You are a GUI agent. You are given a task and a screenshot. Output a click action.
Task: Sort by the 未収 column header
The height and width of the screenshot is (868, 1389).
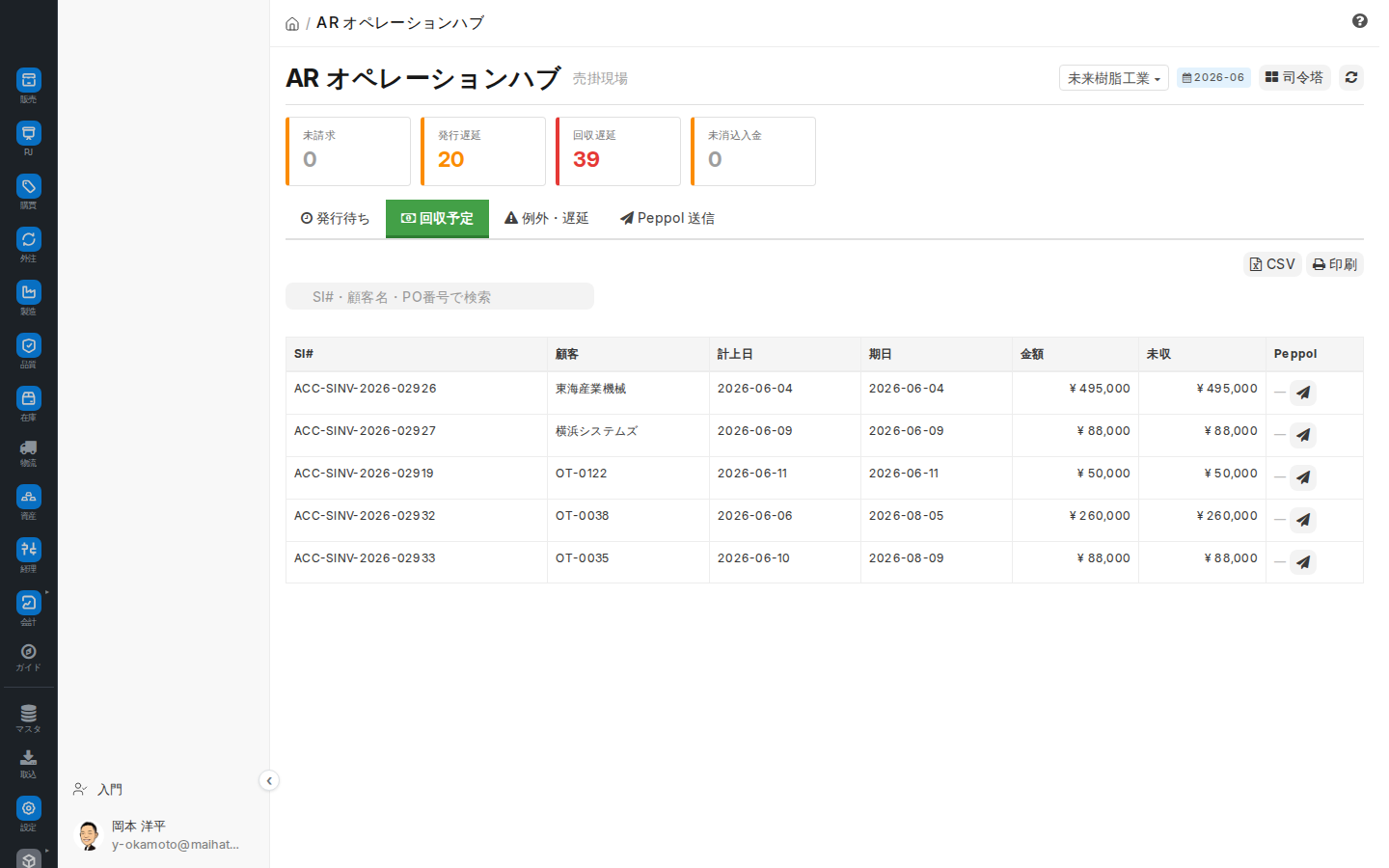pyautogui.click(x=1202, y=354)
